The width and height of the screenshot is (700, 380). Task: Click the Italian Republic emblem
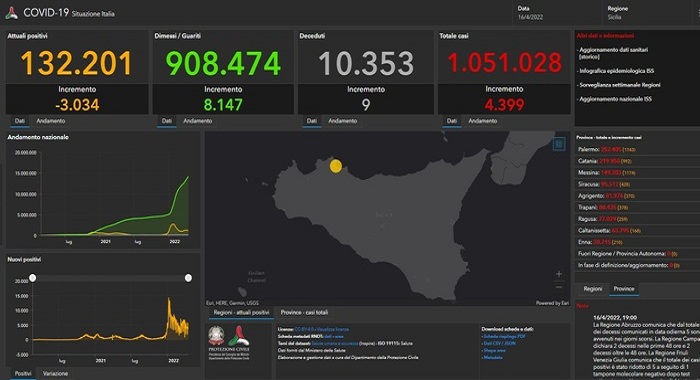(x=217, y=336)
